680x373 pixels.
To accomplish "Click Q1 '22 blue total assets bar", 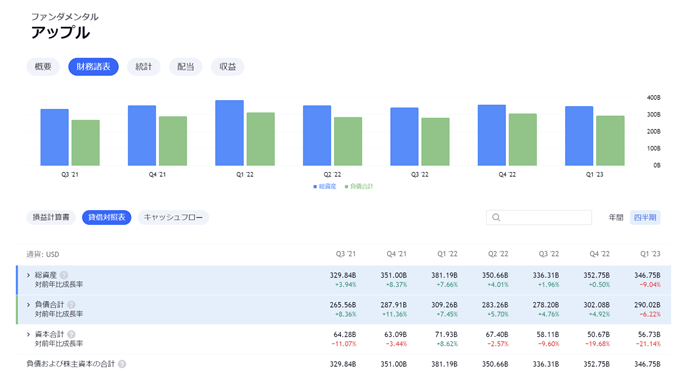I will click(x=229, y=133).
